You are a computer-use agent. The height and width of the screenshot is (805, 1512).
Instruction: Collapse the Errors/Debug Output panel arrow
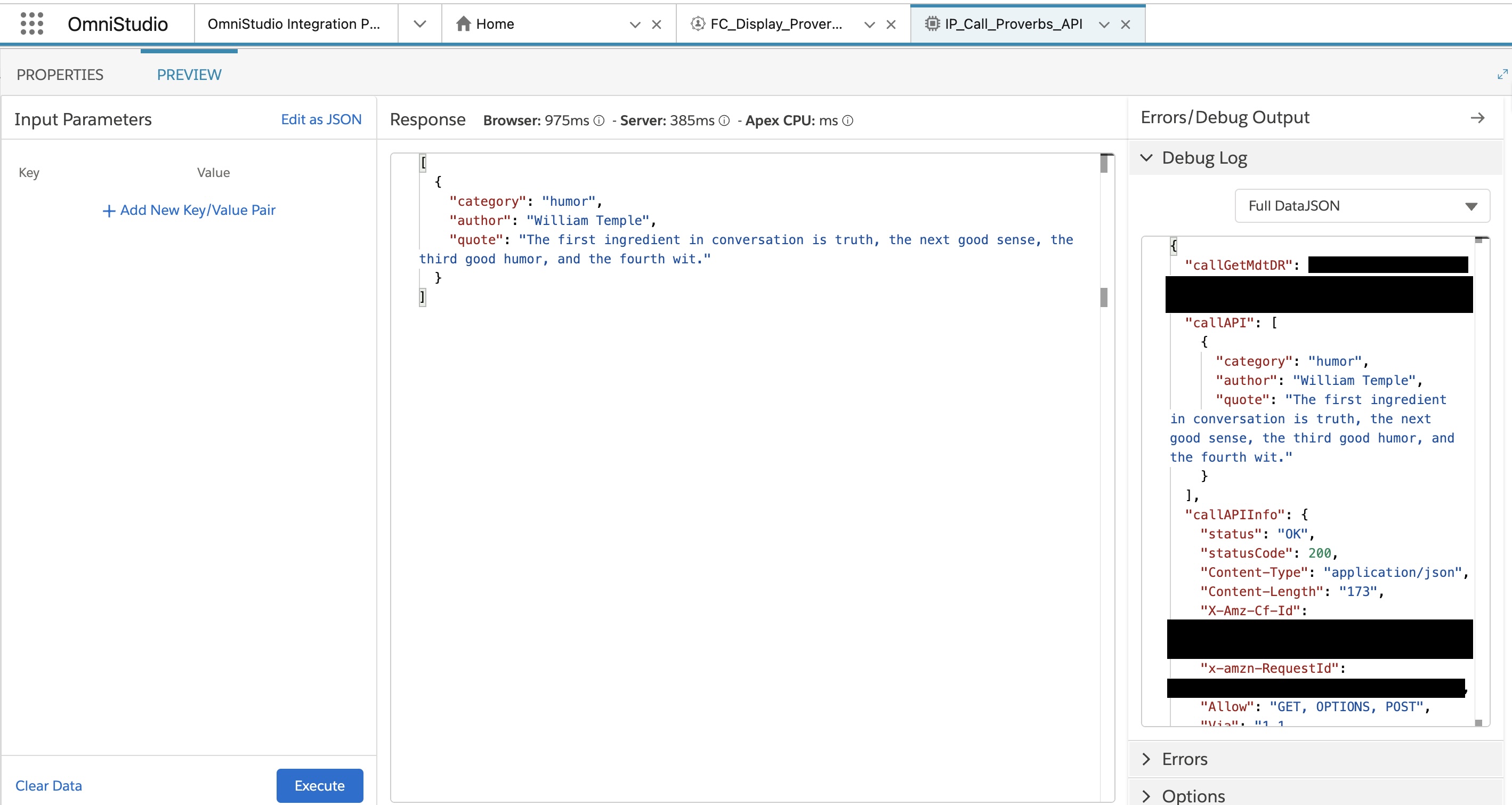pyautogui.click(x=1477, y=118)
